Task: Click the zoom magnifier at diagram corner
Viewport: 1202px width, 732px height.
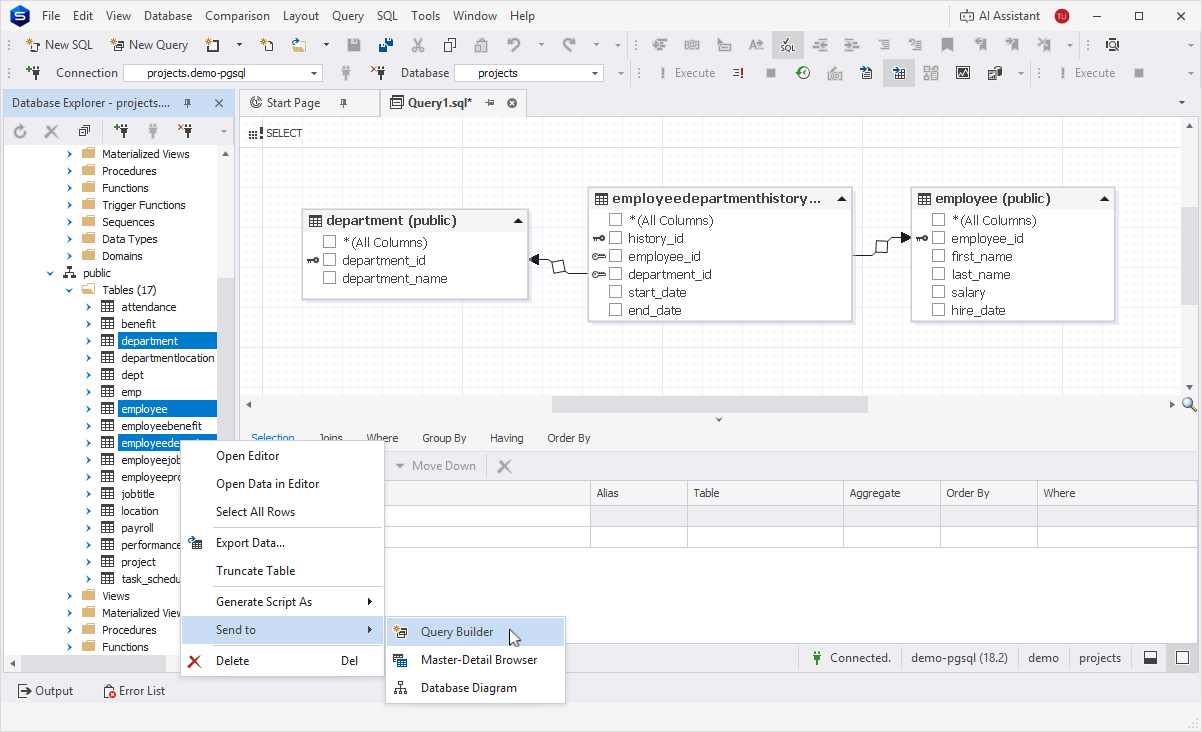Action: click(x=1189, y=404)
